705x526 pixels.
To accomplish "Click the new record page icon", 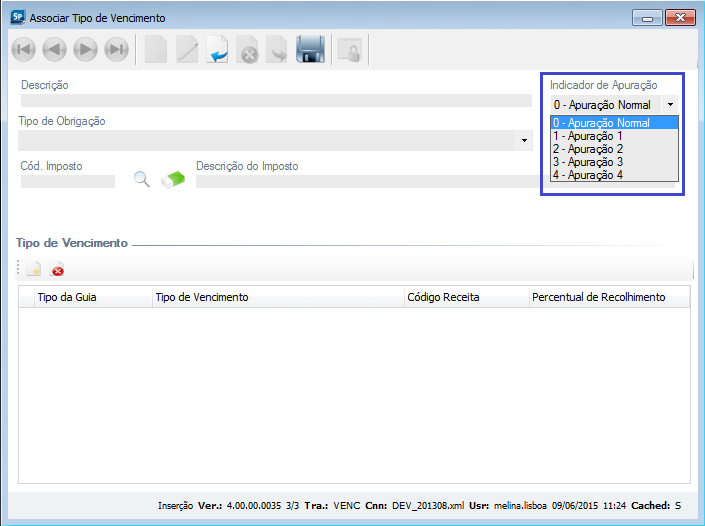I will 156,49.
